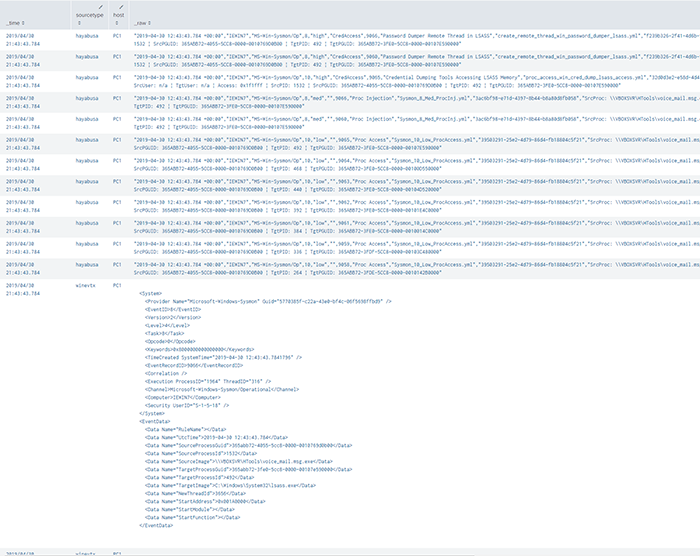Click the sort arrows beside the _time header
The width and height of the screenshot is (700, 556).
click(x=23, y=23)
